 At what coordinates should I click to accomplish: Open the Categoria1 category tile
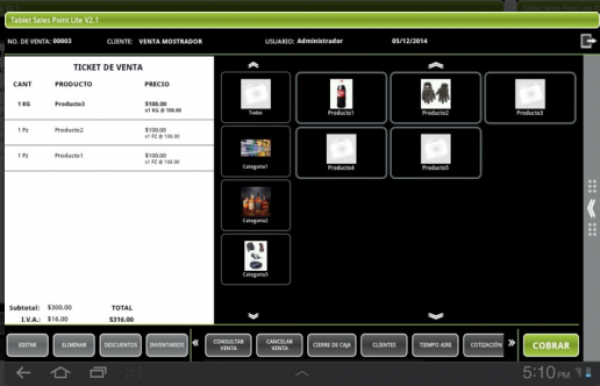coord(256,151)
